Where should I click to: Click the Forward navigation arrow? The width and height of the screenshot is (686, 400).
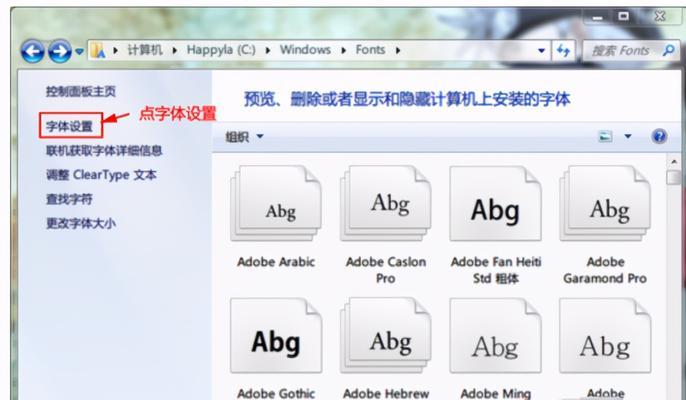pos(60,51)
